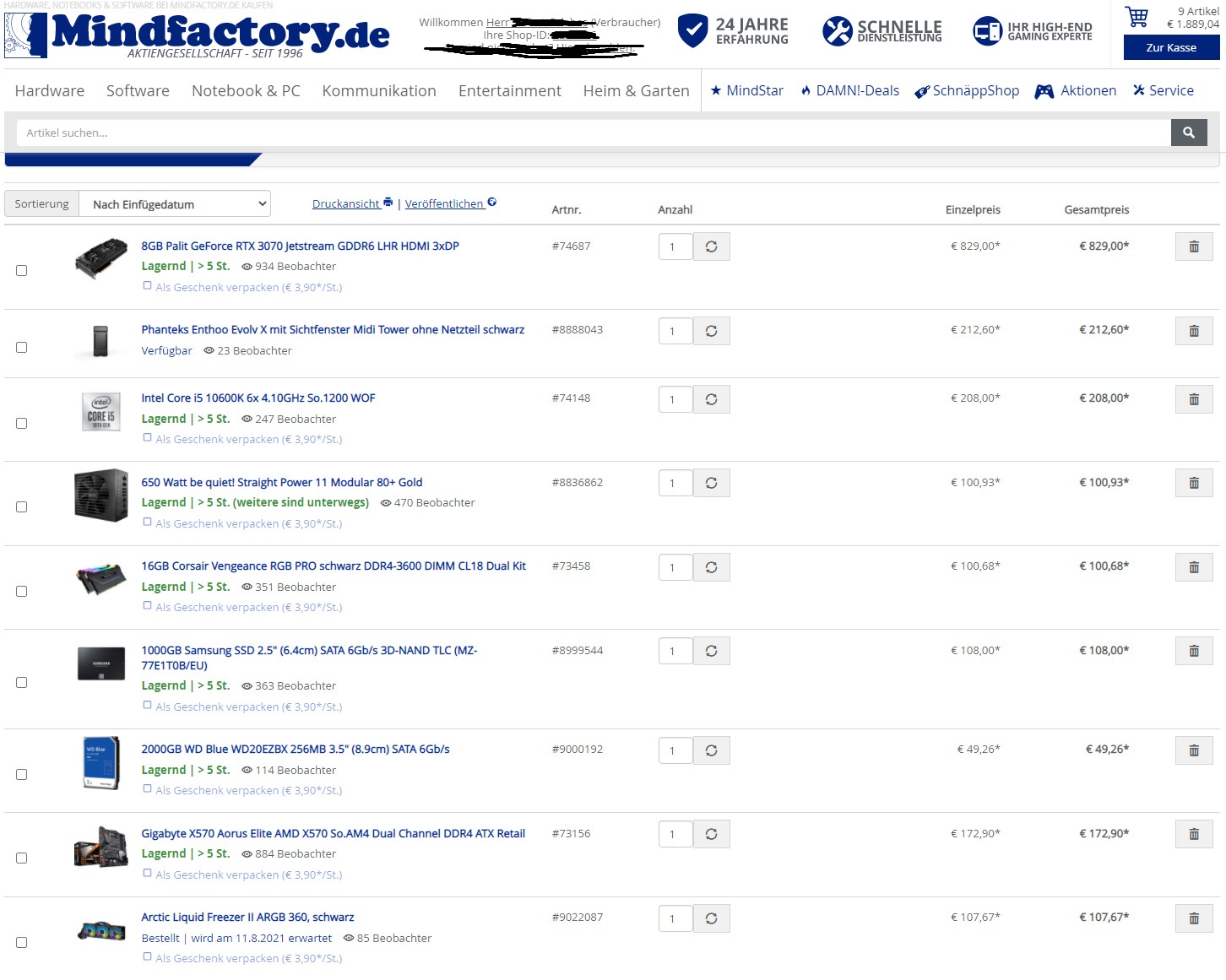The image size is (1226, 980).
Task: Click the be quiet! power supply thumbnail
Action: [101, 495]
